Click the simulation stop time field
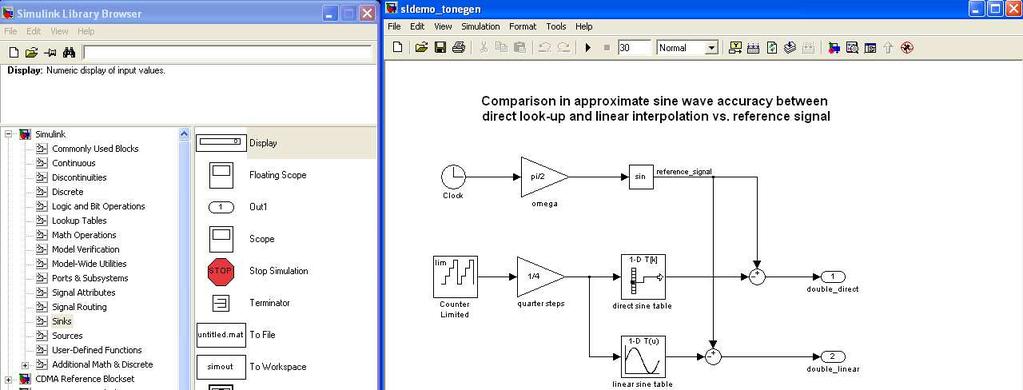Screen dimensions: 1023x390 tap(634, 48)
